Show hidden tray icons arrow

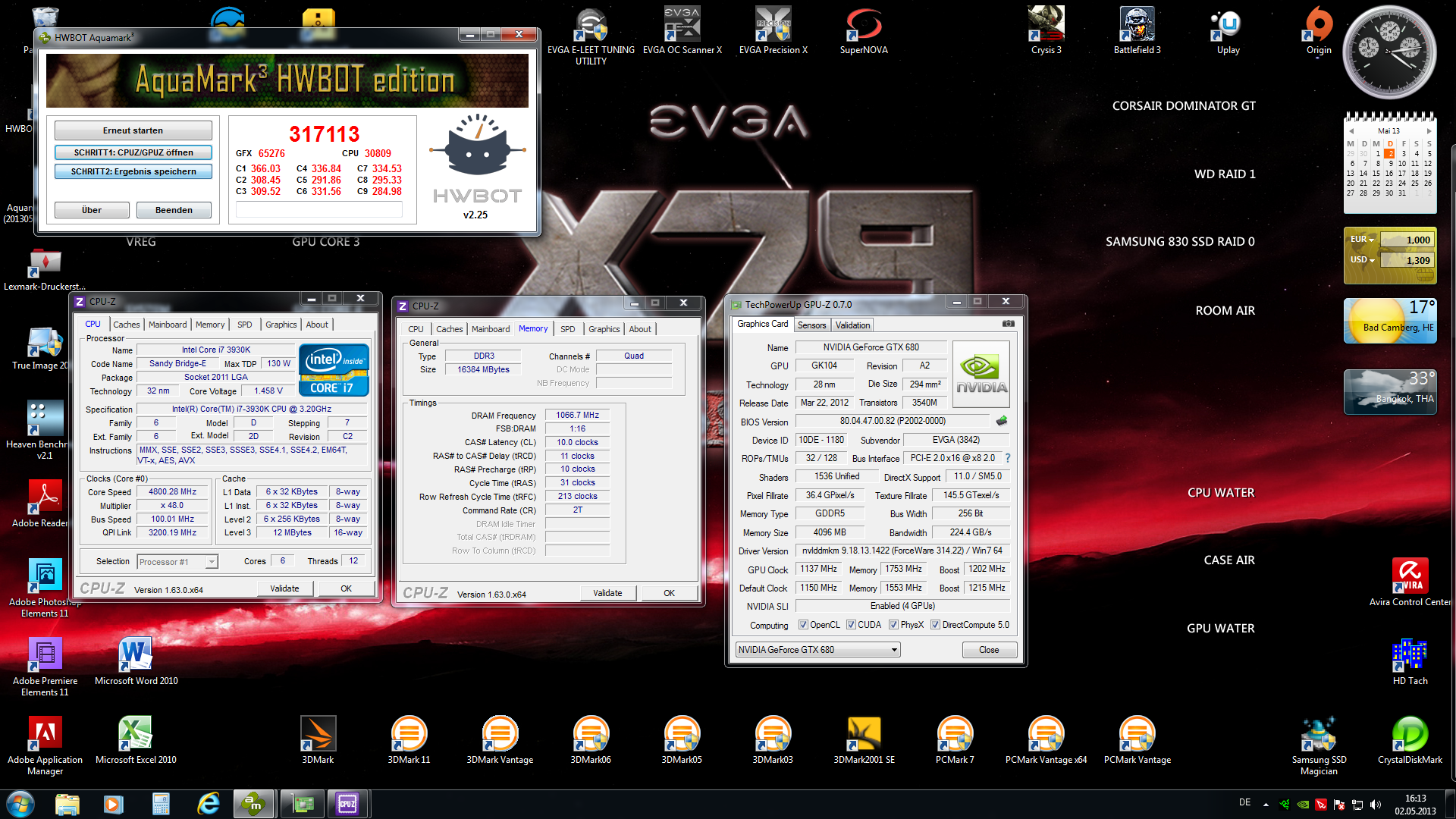click(x=1266, y=804)
